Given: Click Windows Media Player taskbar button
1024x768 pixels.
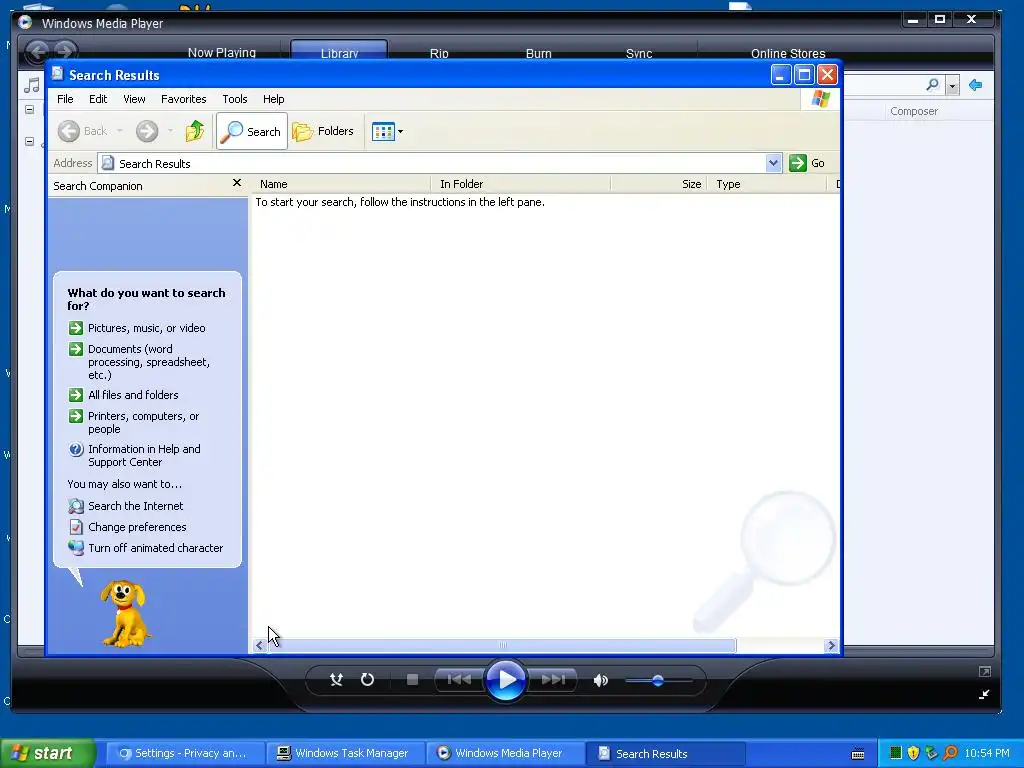Looking at the screenshot, I should click(505, 754).
